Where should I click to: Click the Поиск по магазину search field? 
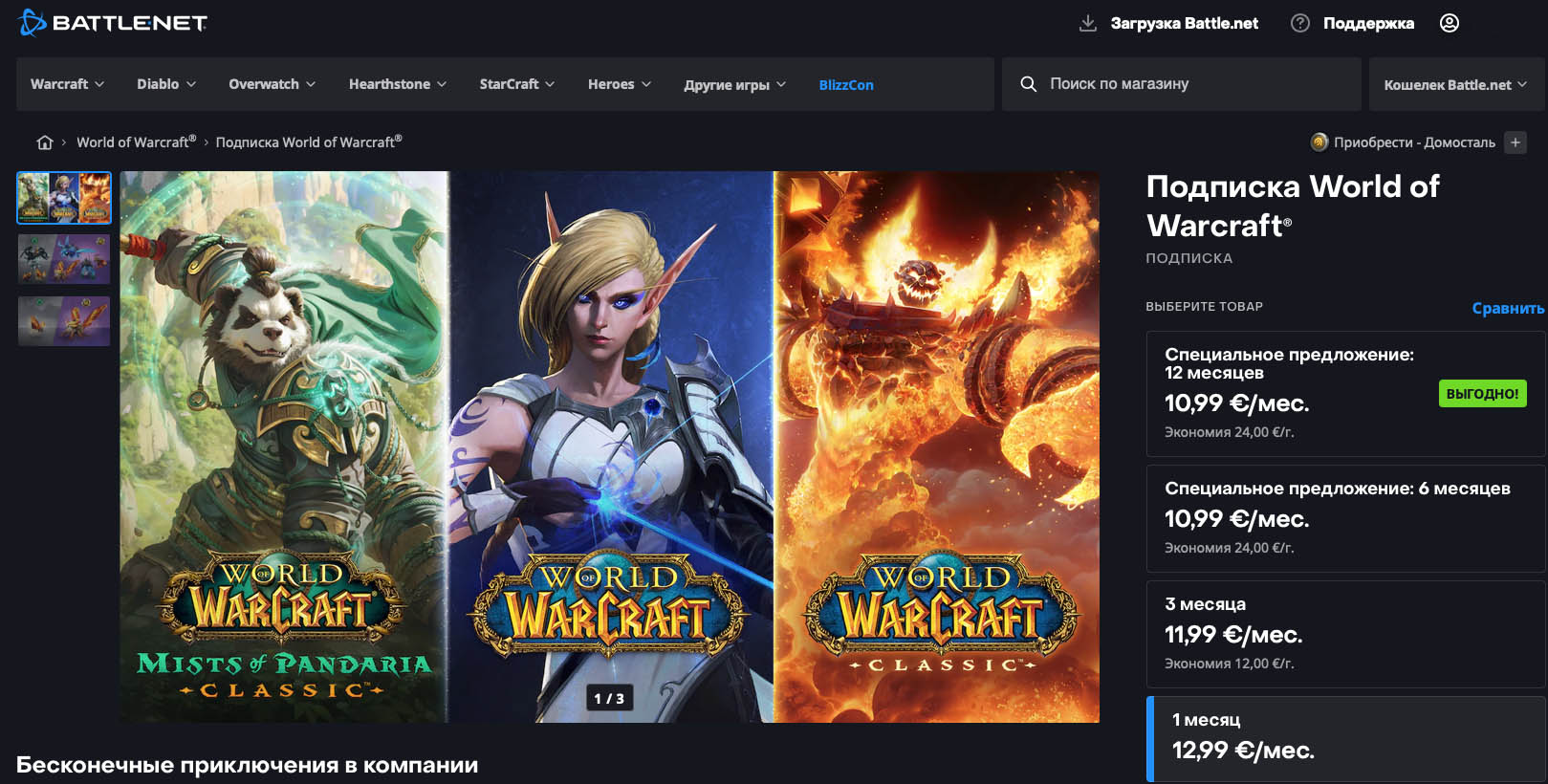click(x=1182, y=84)
